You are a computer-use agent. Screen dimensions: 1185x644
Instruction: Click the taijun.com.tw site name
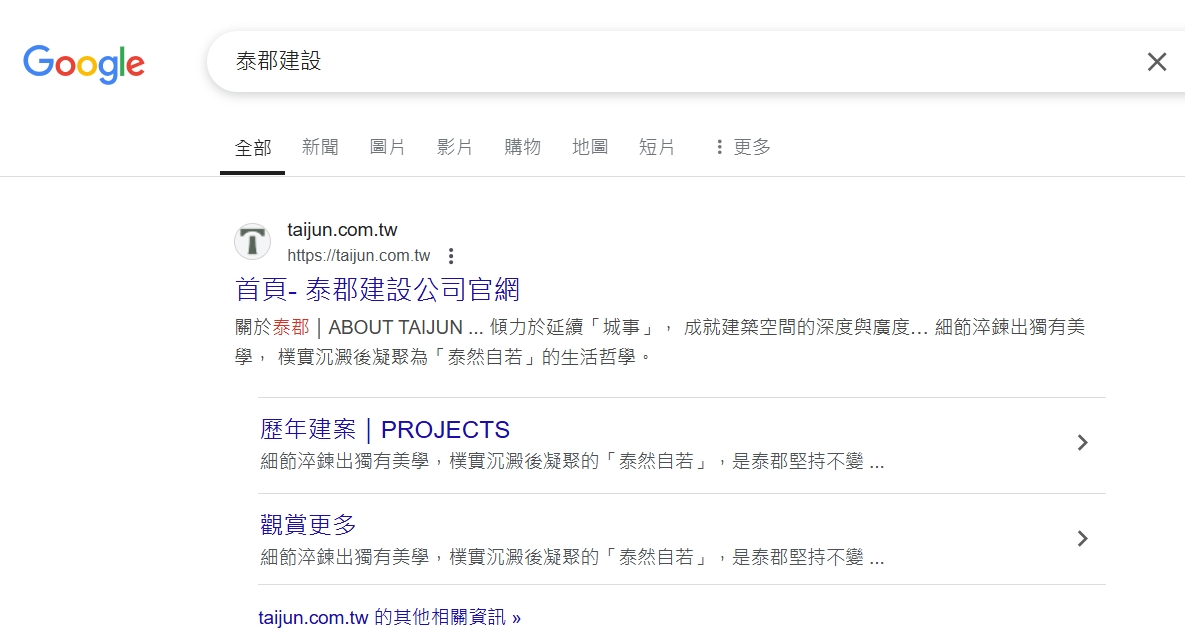pos(342,230)
